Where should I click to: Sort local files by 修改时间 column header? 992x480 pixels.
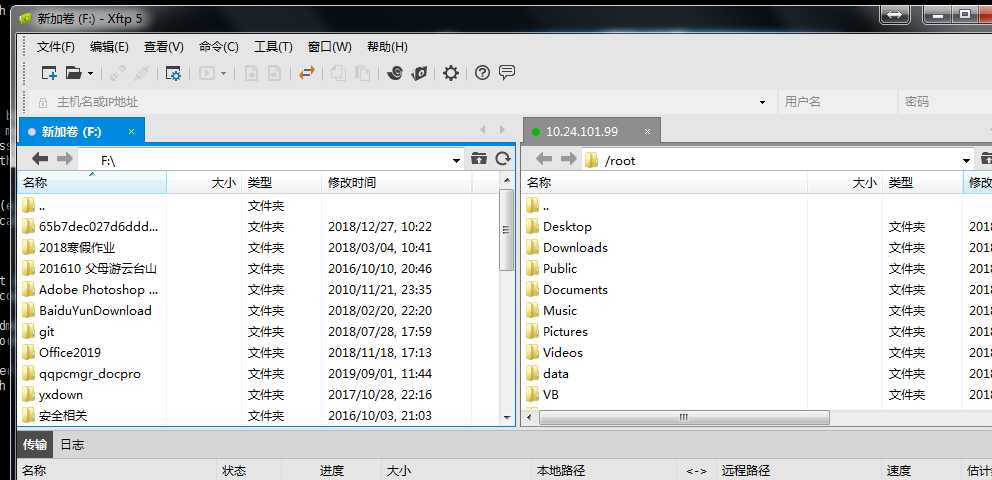397,183
